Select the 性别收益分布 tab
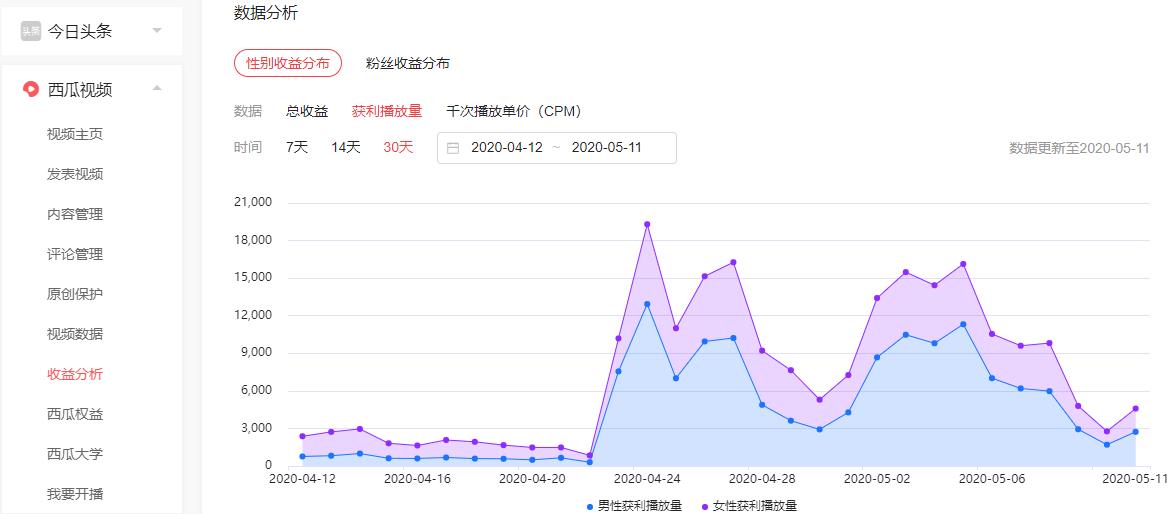The height and width of the screenshot is (514, 1176). point(288,63)
